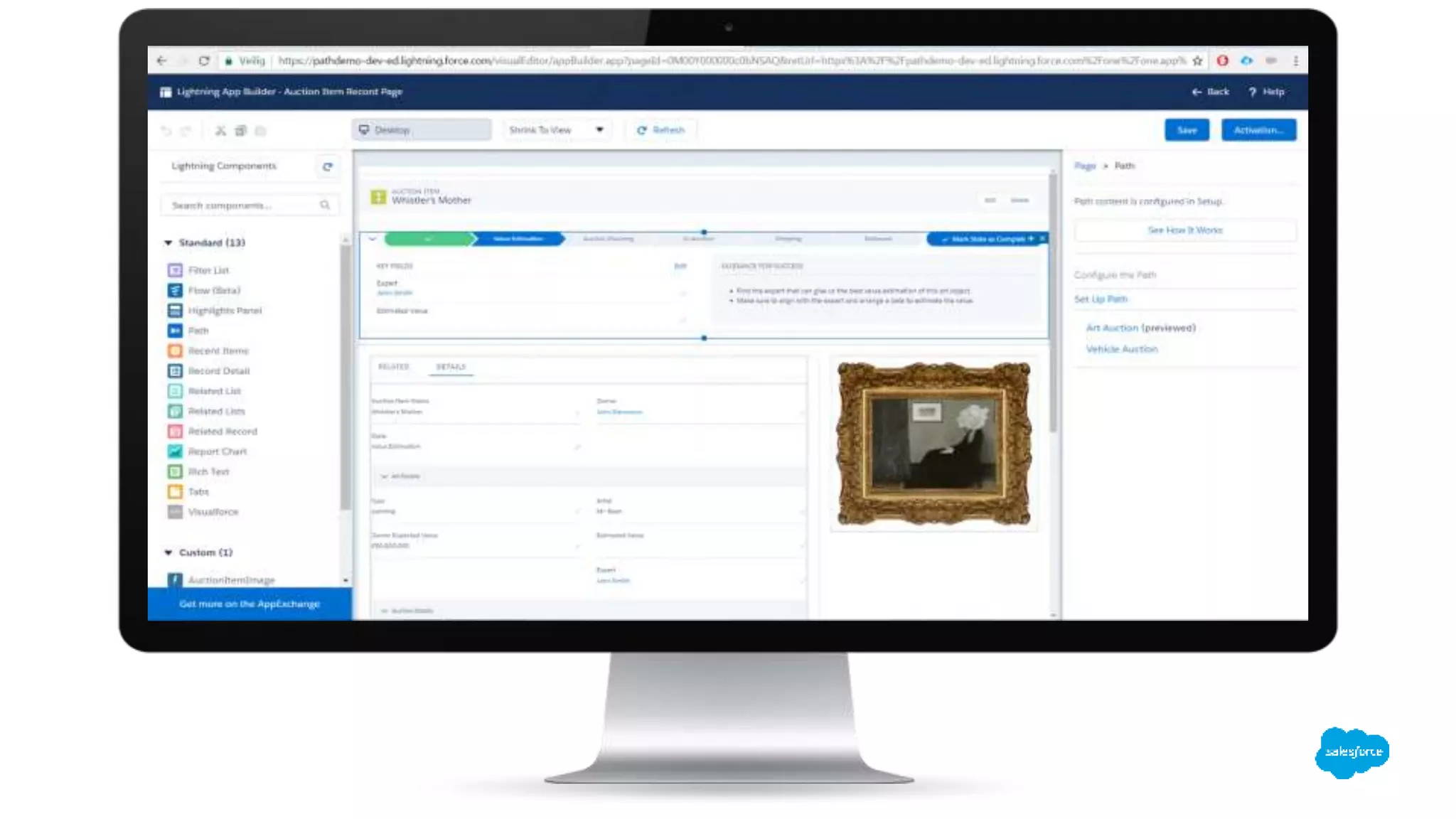1456x819 pixels.
Task: Collapse the Standard (13) section
Action: [x=168, y=243]
